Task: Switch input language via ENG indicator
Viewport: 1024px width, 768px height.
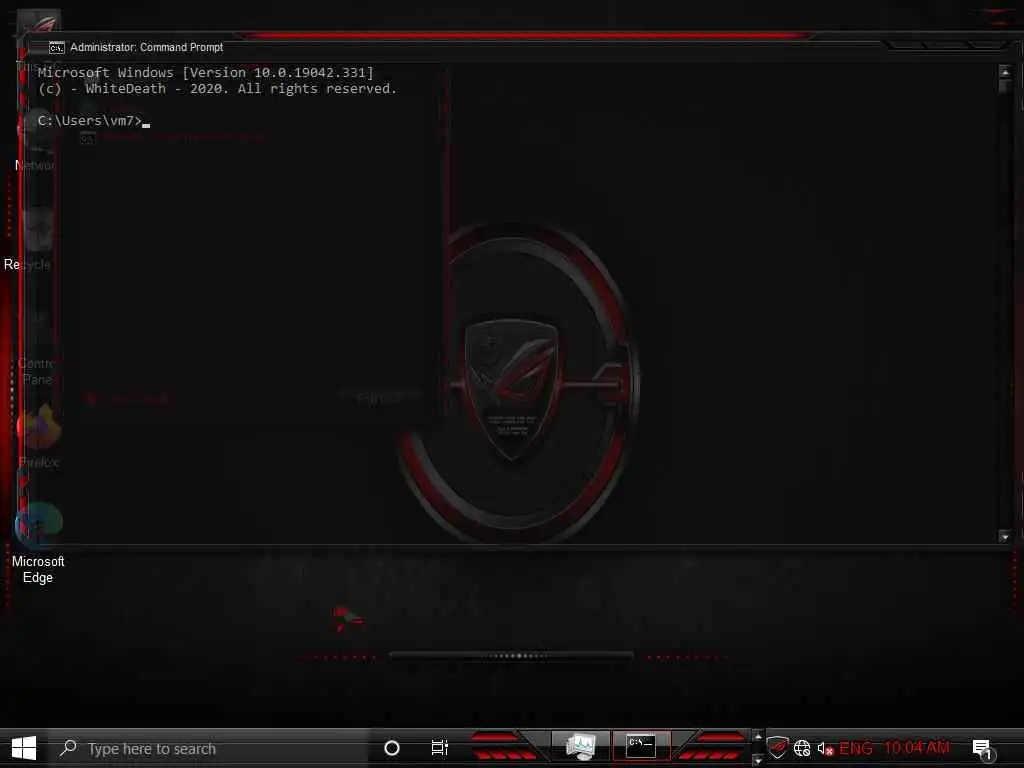Action: (x=856, y=748)
